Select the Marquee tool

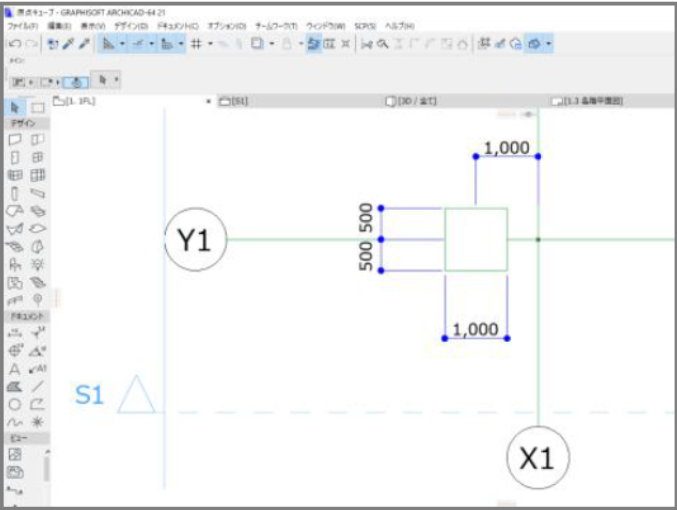[38, 108]
